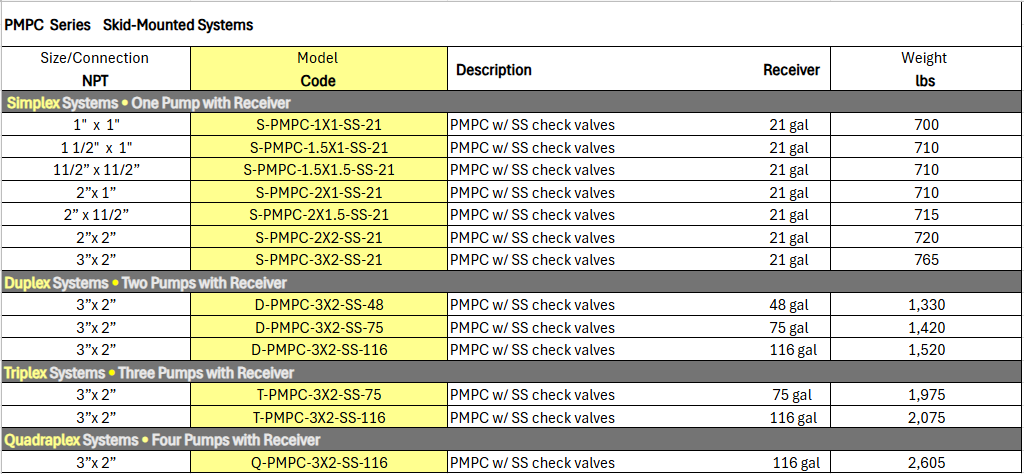Image resolution: width=1024 pixels, height=474 pixels.
Task: Select the Description column header
Action: (494, 70)
